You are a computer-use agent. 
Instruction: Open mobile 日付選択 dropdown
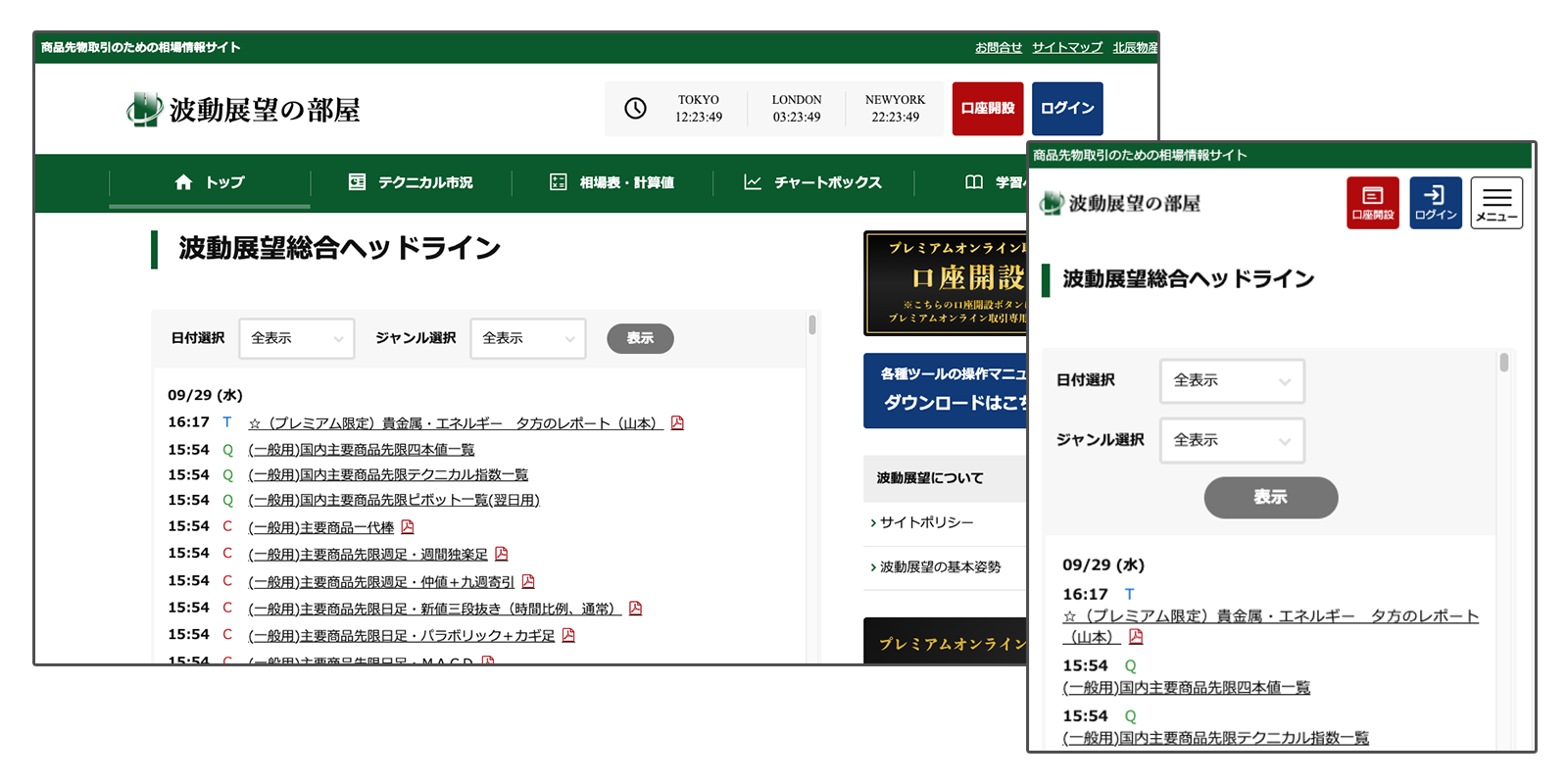(x=1233, y=380)
